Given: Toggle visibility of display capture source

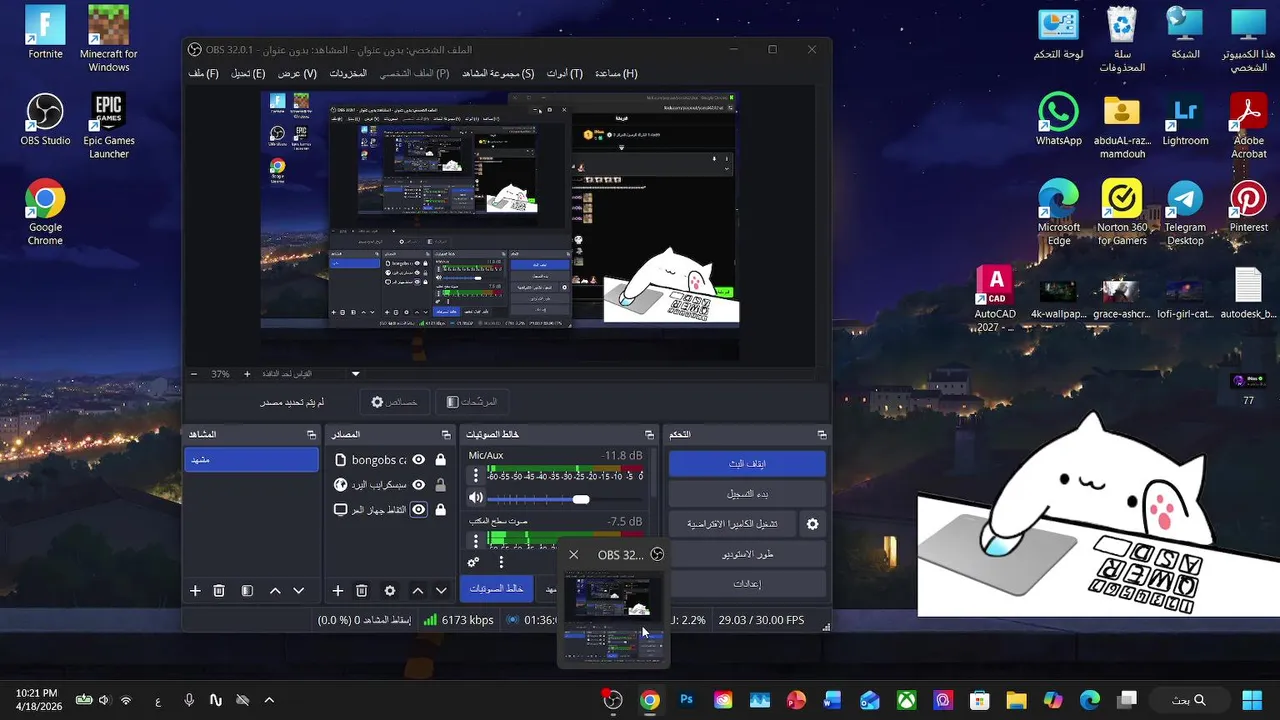Looking at the screenshot, I should 419,510.
